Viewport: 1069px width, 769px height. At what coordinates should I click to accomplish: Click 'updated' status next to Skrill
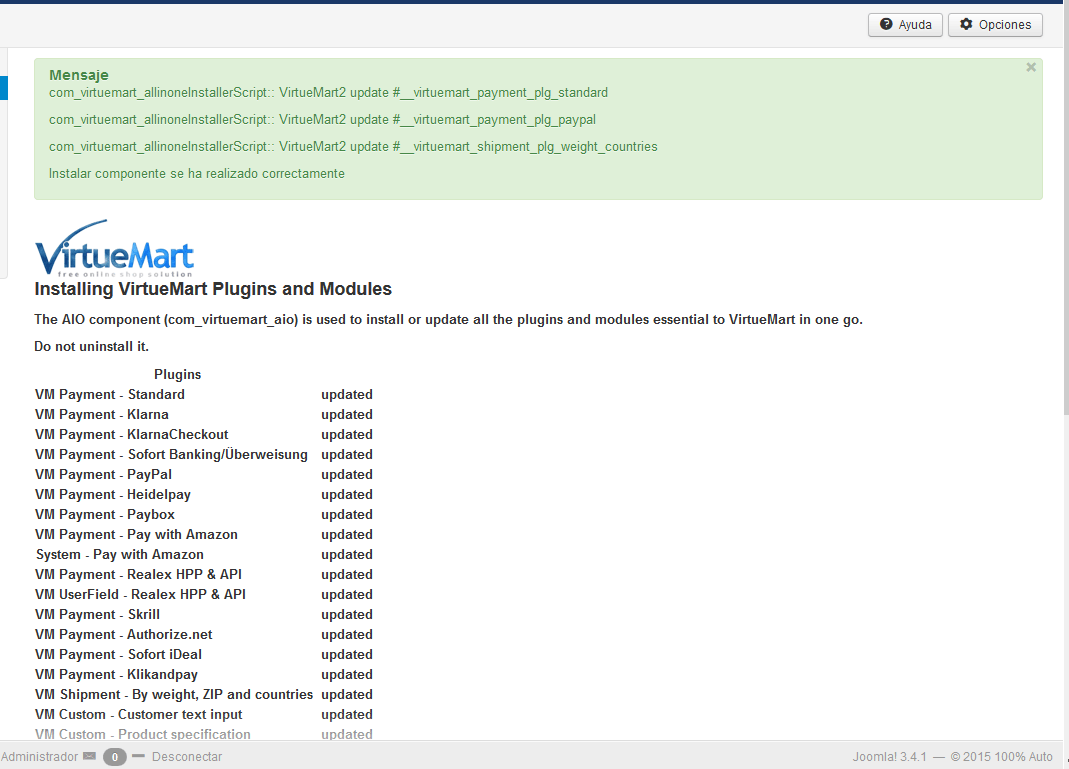coord(347,614)
